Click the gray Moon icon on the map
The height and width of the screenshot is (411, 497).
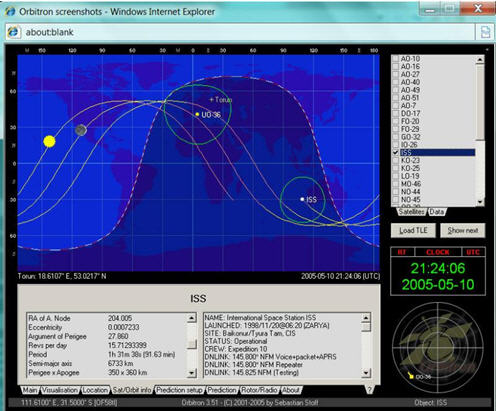point(81,130)
